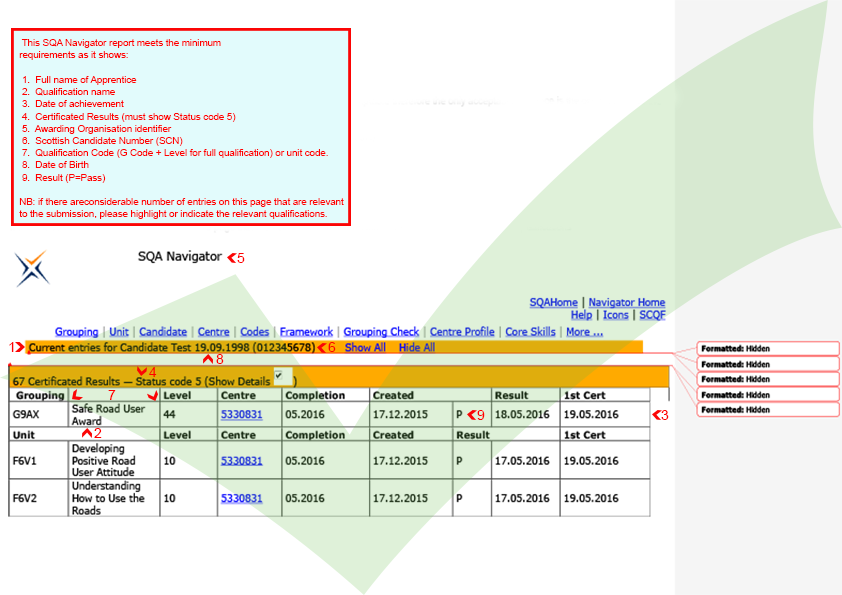Click the Grouping column header
Image resolution: width=842 pixels, height=595 pixels.
coord(40,395)
